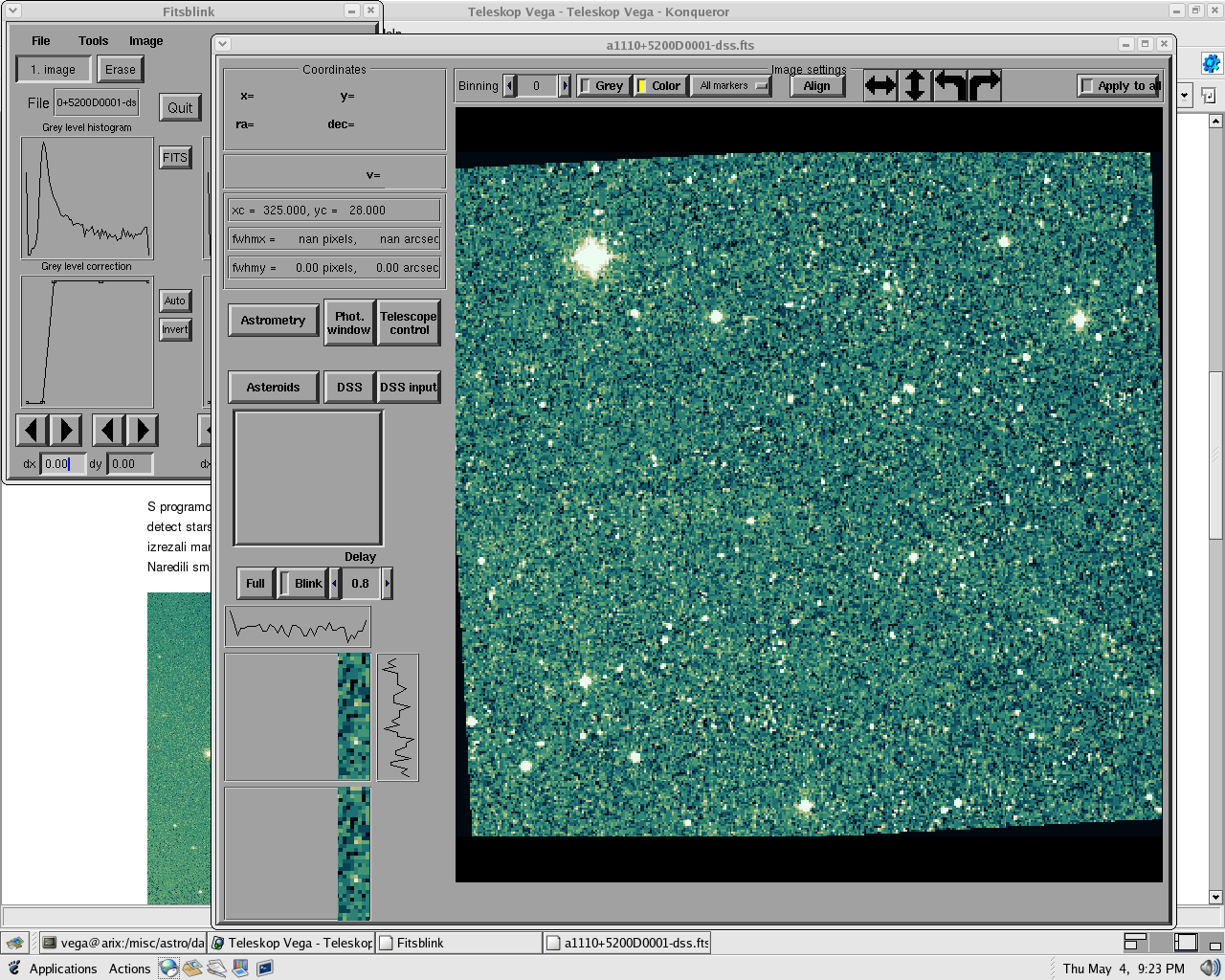Click the Konqueror vertical scrollbar down arrow
1225x980 pixels.
click(1215, 897)
